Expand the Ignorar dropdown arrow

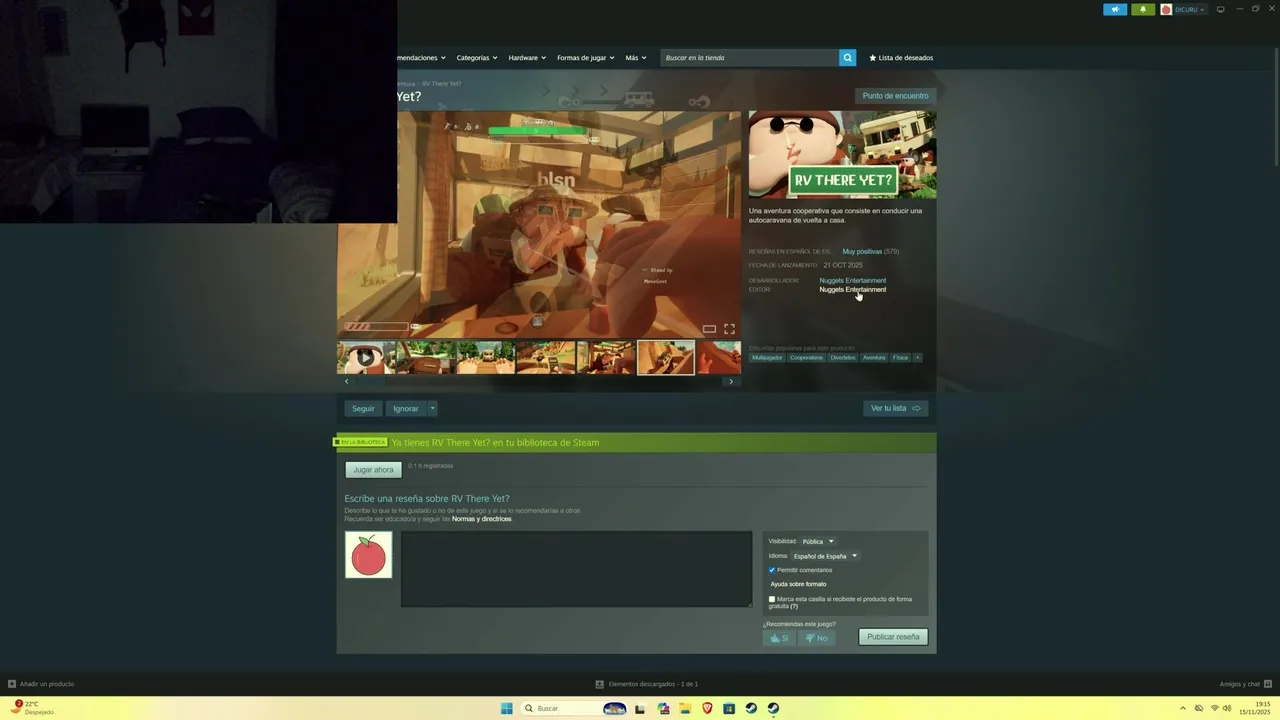(x=432, y=408)
